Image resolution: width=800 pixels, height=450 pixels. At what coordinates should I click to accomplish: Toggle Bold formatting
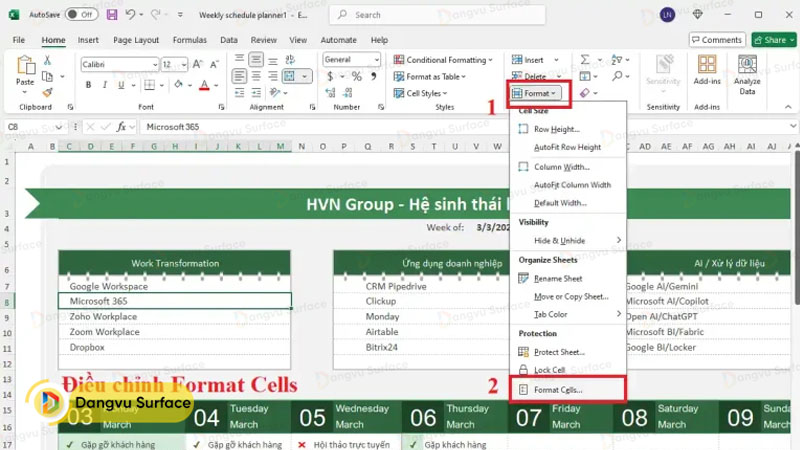coord(88,85)
